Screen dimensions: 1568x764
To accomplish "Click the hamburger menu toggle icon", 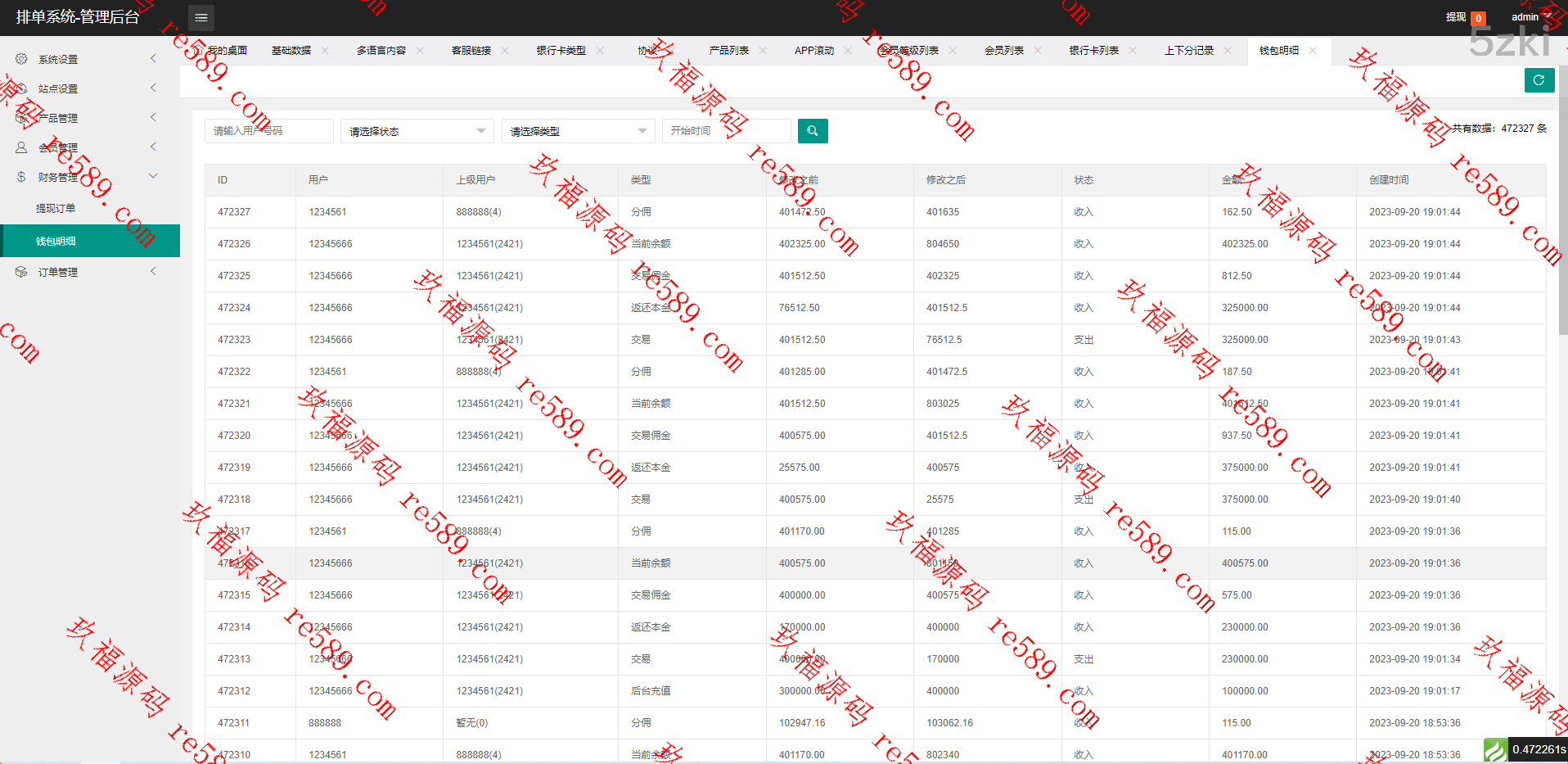I will tap(201, 17).
